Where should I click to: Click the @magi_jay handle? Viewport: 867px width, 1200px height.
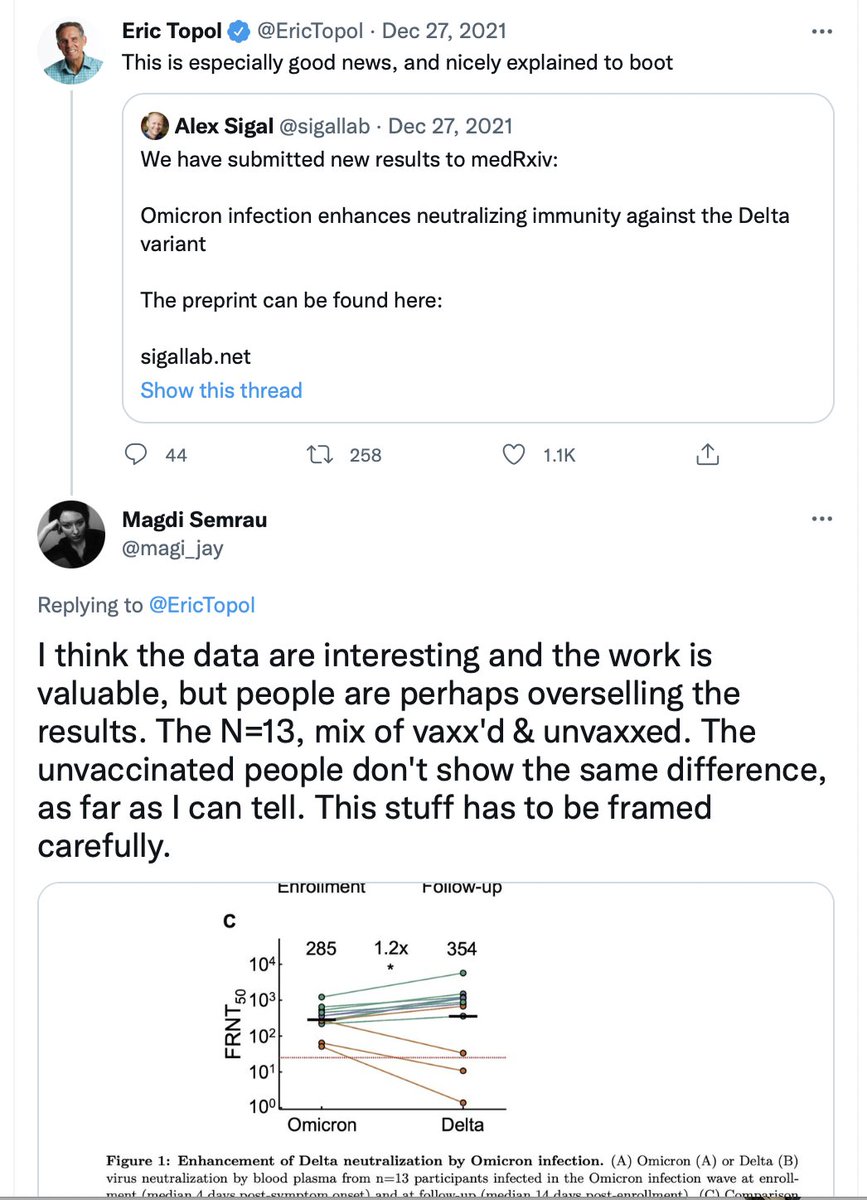click(163, 545)
